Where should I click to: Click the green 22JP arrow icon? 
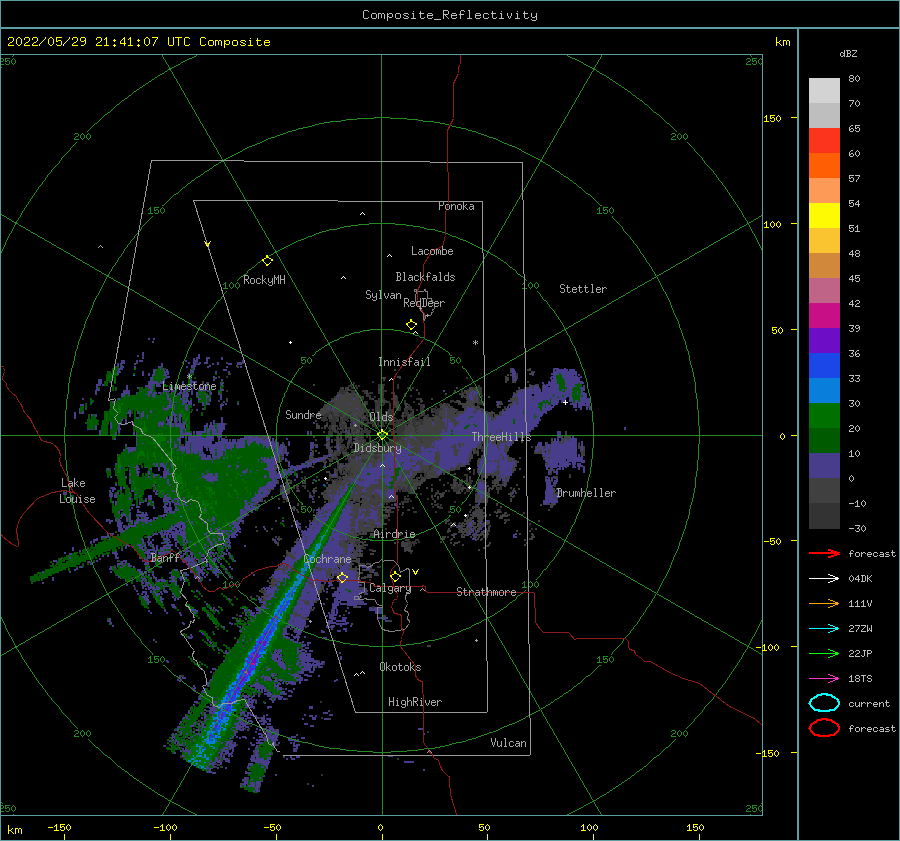(824, 653)
